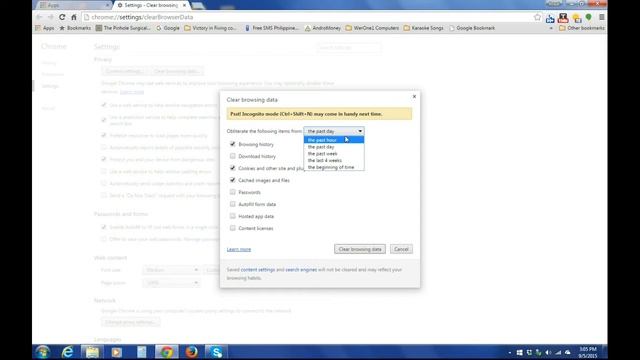Click the volume speaker tray icon
This screenshot has height=360, width=640.
548,352
